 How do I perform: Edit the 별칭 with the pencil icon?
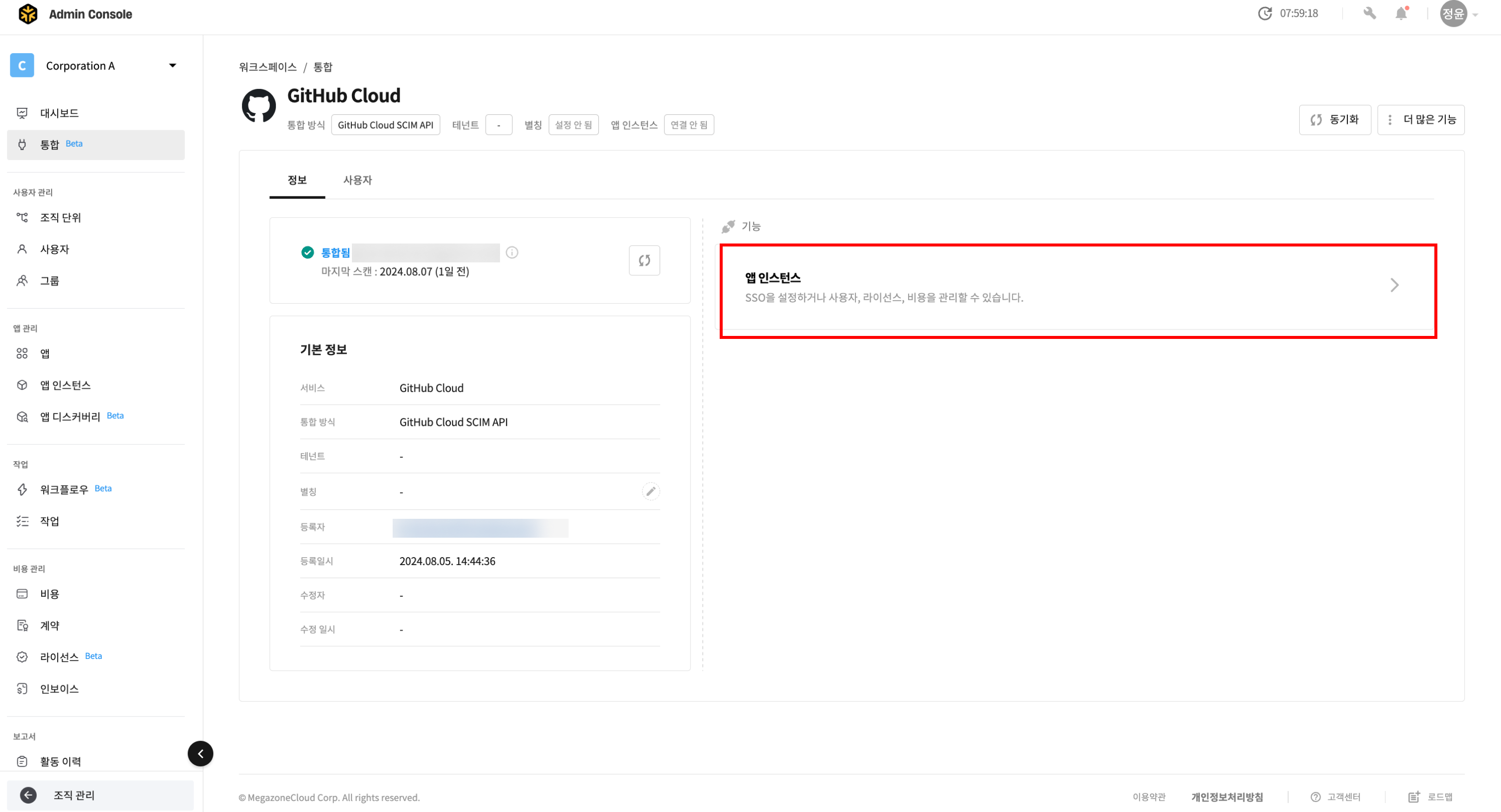tap(651, 491)
